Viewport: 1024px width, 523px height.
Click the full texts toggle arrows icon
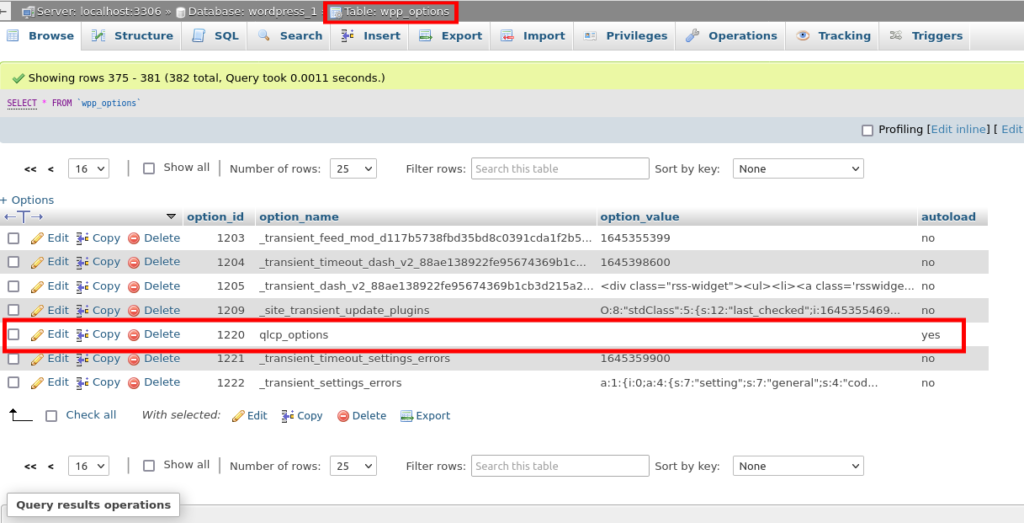(x=24, y=217)
